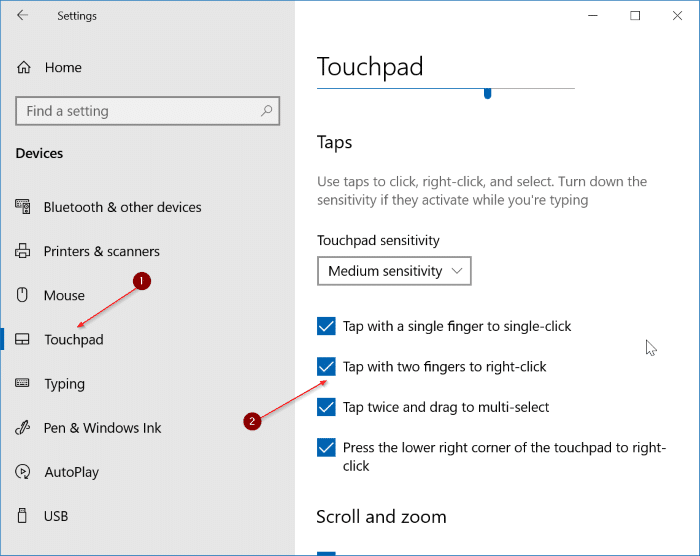Uncheck Press the lower right corner checkbox
The height and width of the screenshot is (556, 700).
click(326, 447)
